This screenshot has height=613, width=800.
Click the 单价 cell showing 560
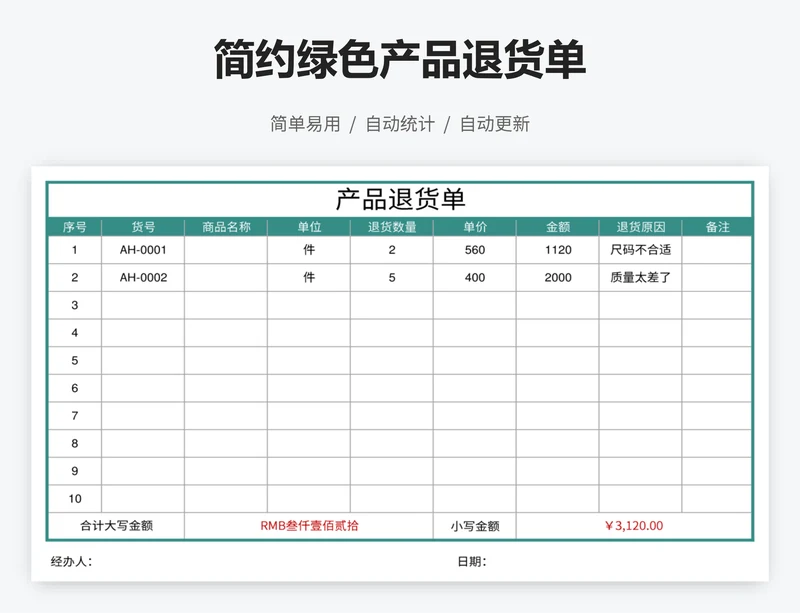tap(474, 250)
